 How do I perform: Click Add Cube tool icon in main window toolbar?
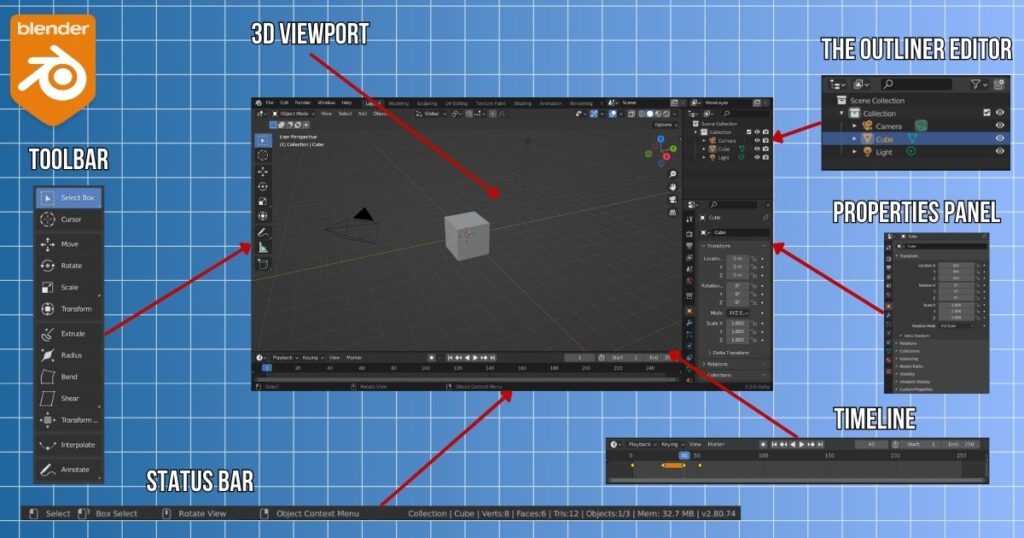pos(263,264)
